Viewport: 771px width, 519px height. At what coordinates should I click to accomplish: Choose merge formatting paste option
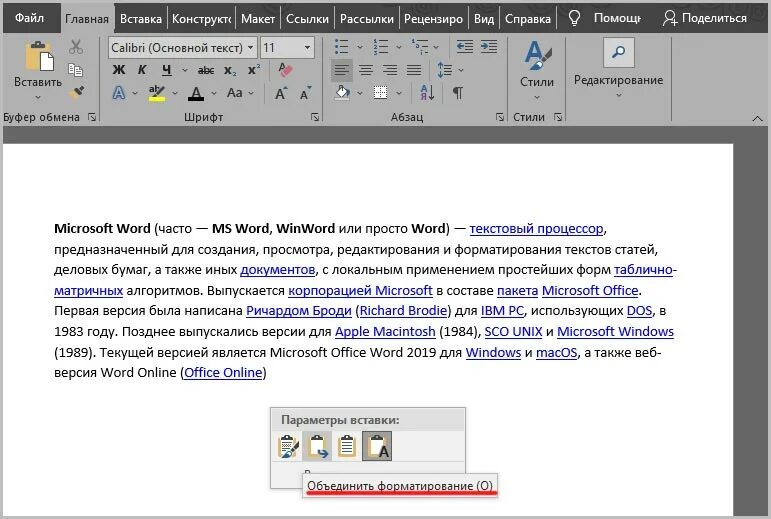tap(317, 446)
